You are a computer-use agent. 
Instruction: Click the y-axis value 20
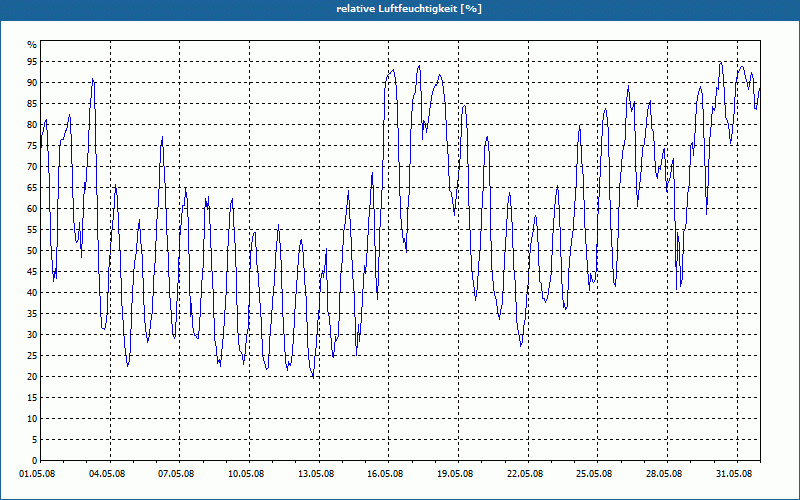[32, 377]
